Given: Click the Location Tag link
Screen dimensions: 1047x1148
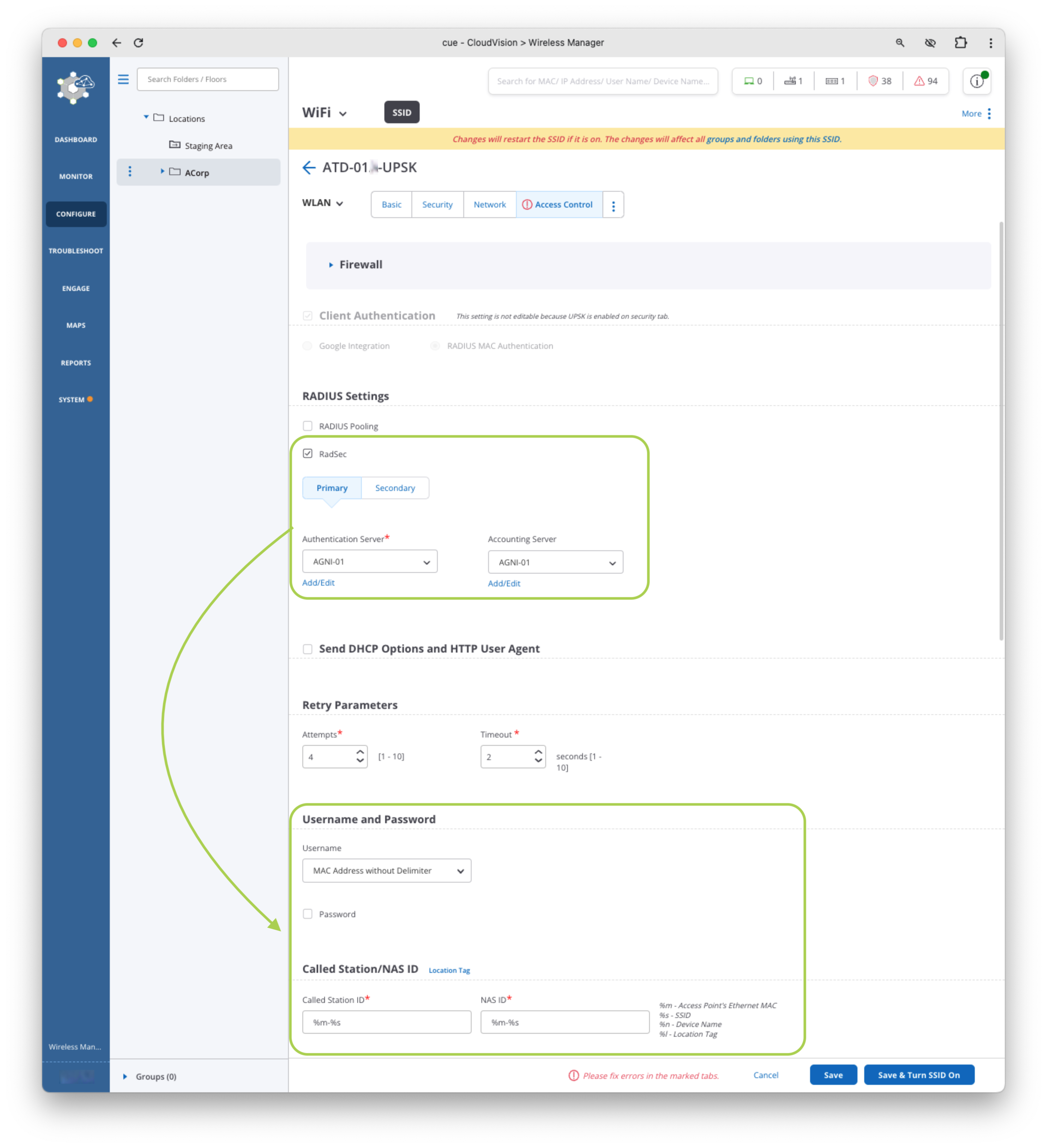Looking at the screenshot, I should 449,970.
